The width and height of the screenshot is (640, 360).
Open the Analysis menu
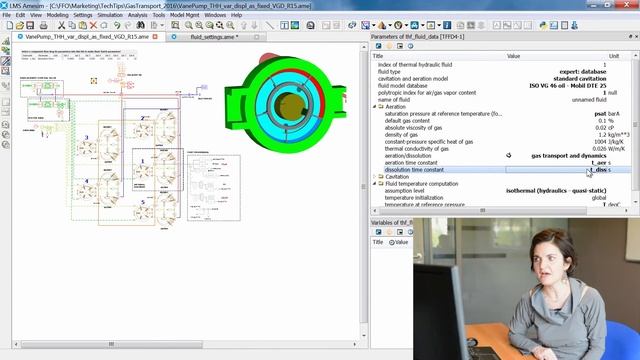tap(137, 15)
